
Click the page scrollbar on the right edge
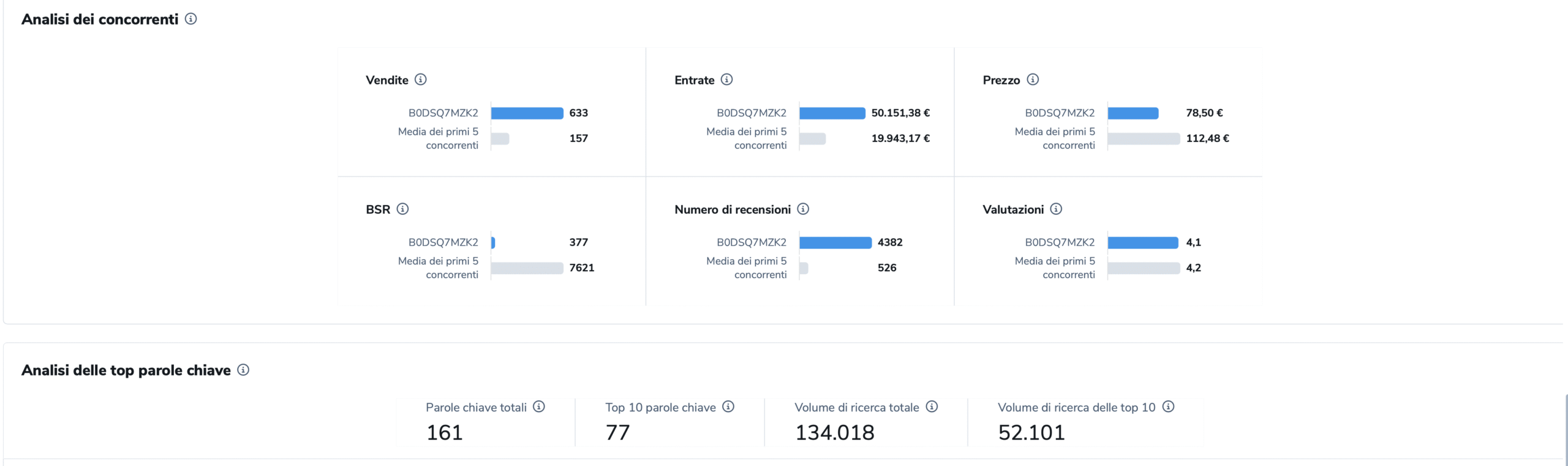1565,429
